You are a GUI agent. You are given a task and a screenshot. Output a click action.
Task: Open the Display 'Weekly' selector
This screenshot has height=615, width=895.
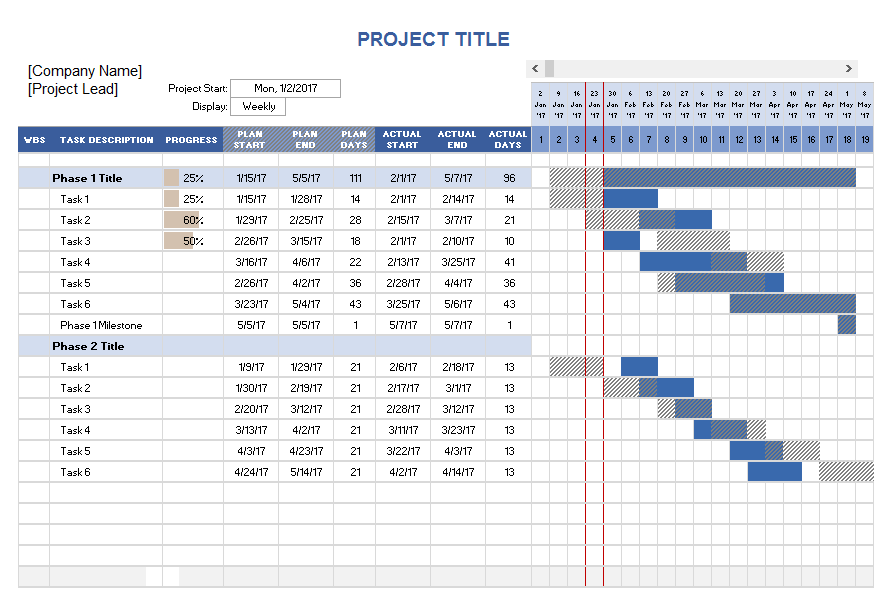(x=258, y=107)
